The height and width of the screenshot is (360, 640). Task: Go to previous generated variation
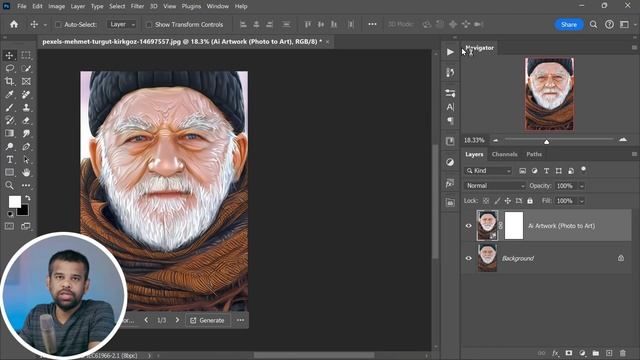click(x=146, y=320)
